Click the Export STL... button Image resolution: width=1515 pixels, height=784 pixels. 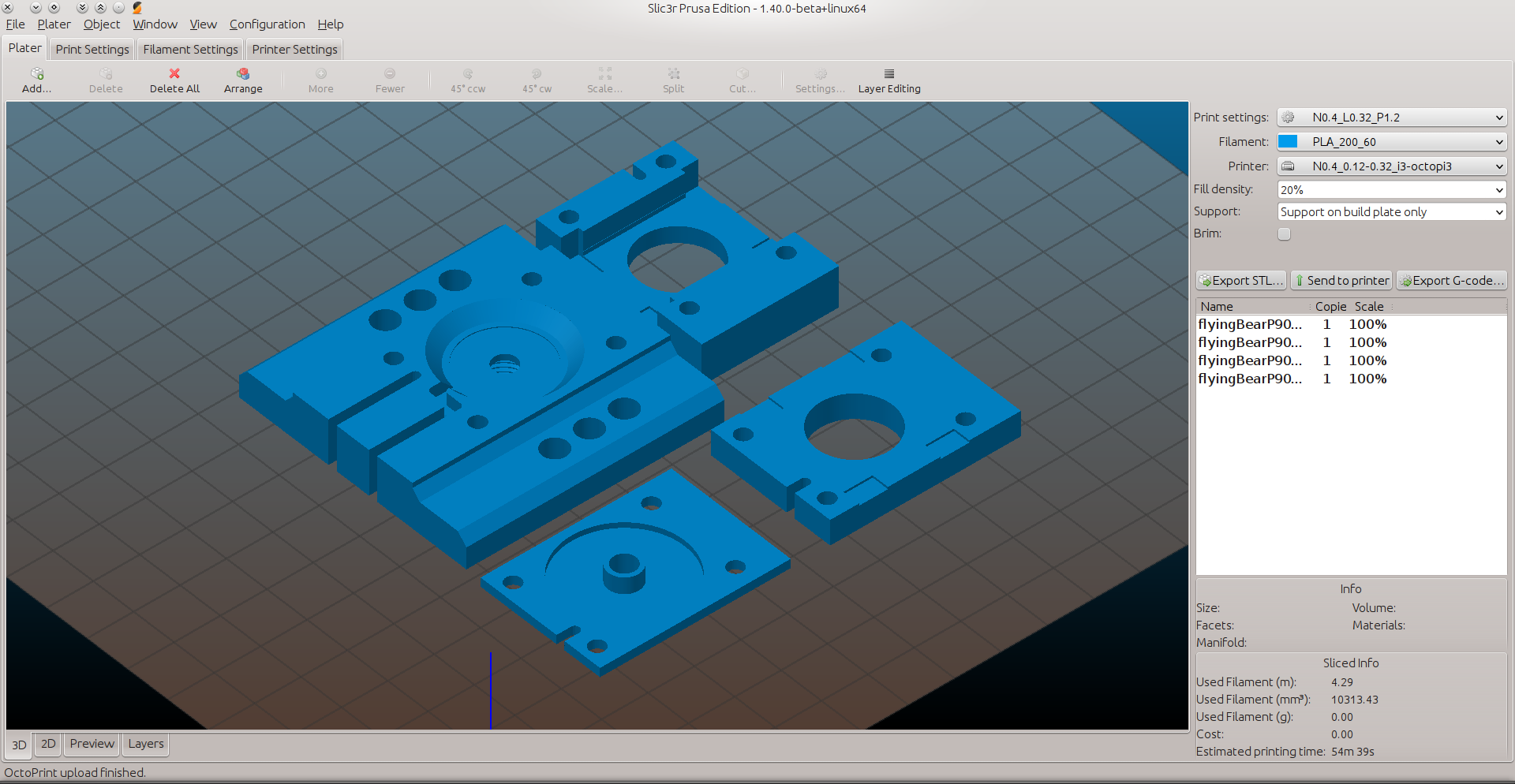click(1241, 281)
